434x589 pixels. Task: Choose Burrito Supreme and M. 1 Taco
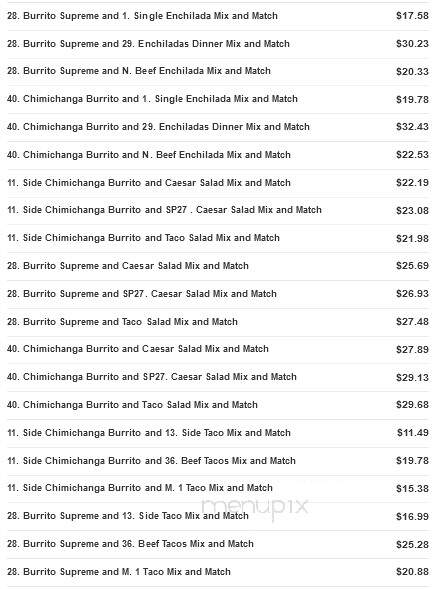(x=218, y=572)
